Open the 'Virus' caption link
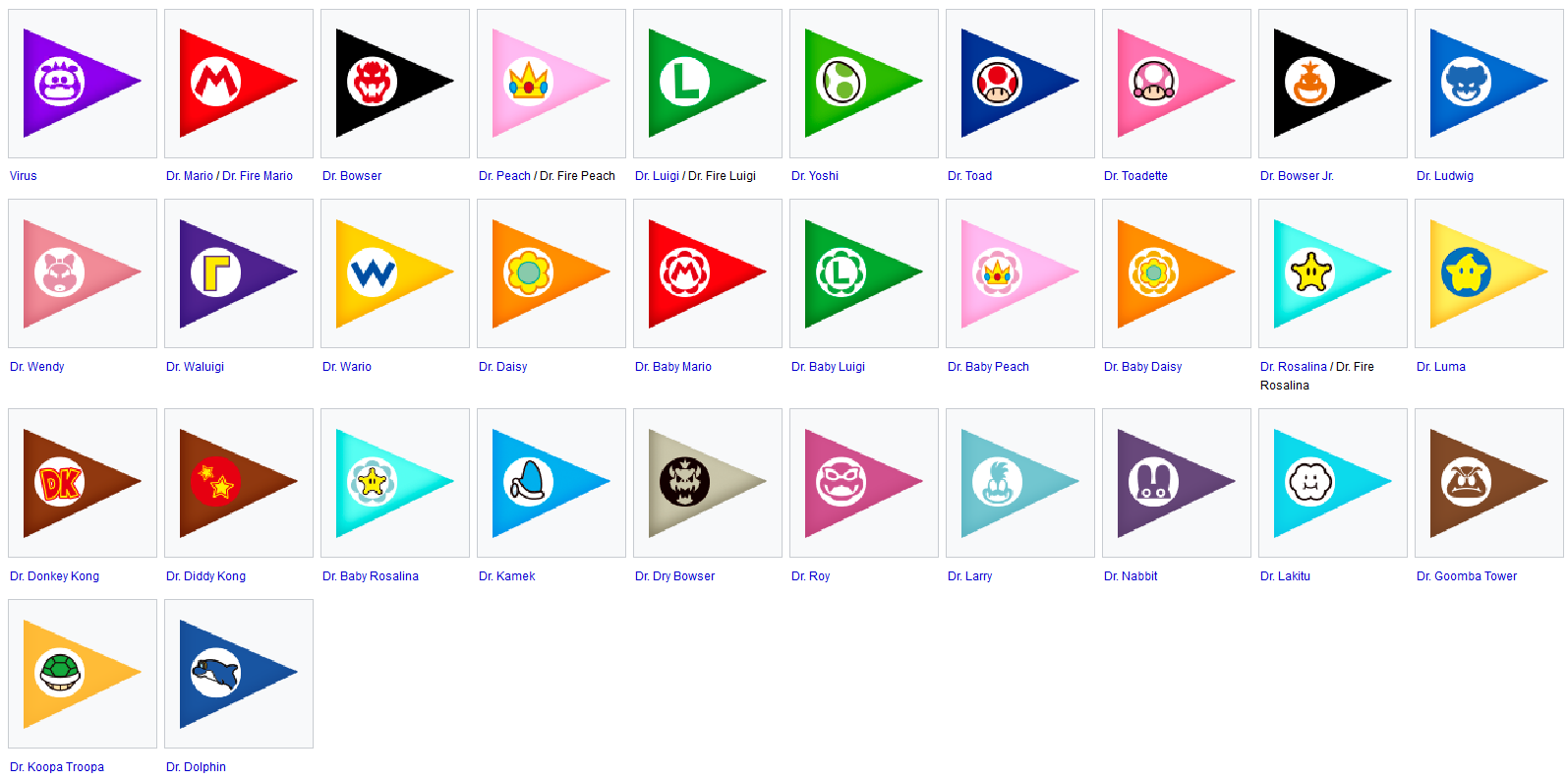This screenshot has width=1568, height=780. [x=24, y=176]
